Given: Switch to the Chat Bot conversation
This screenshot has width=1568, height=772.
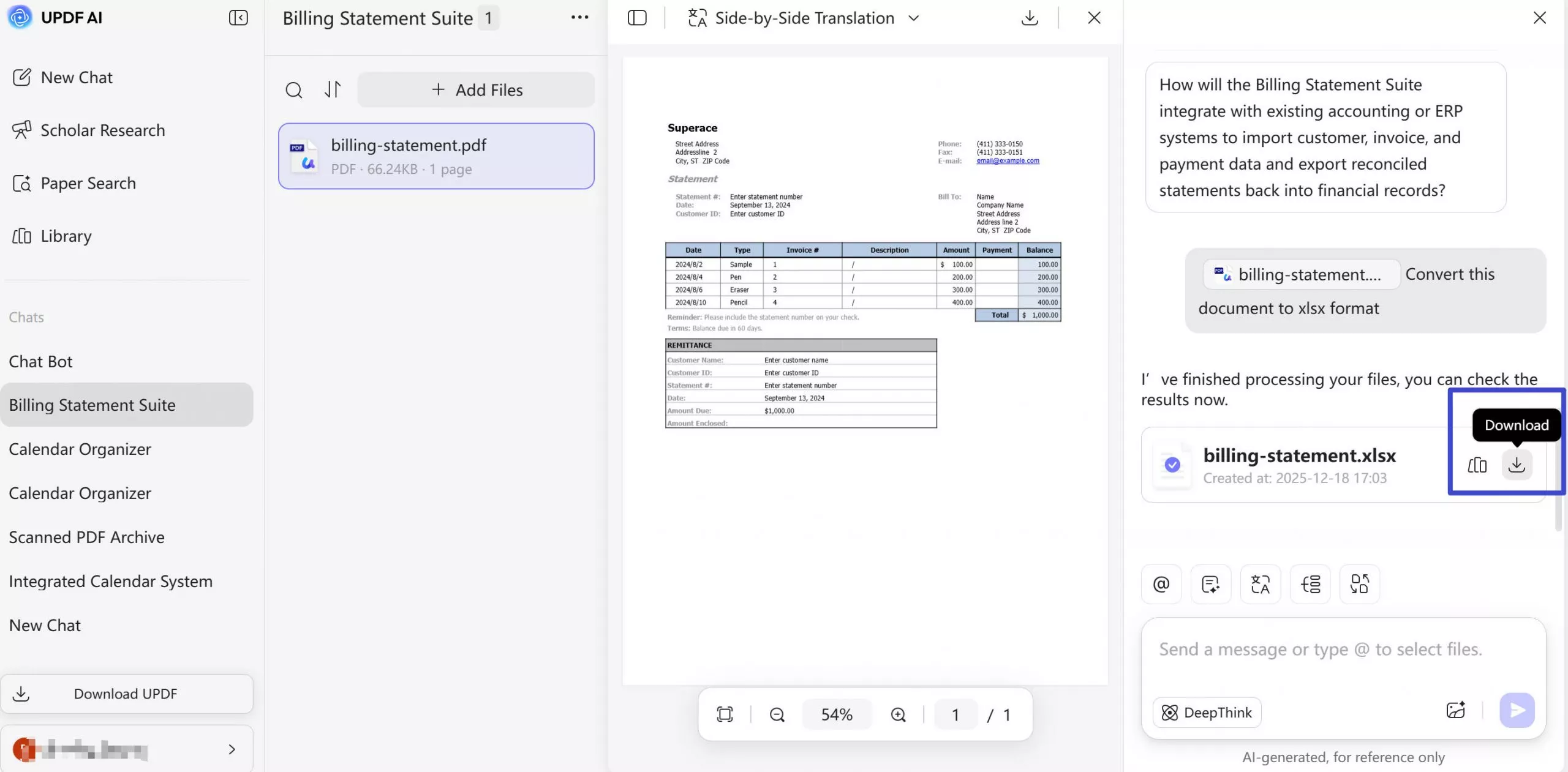Looking at the screenshot, I should tap(40, 361).
